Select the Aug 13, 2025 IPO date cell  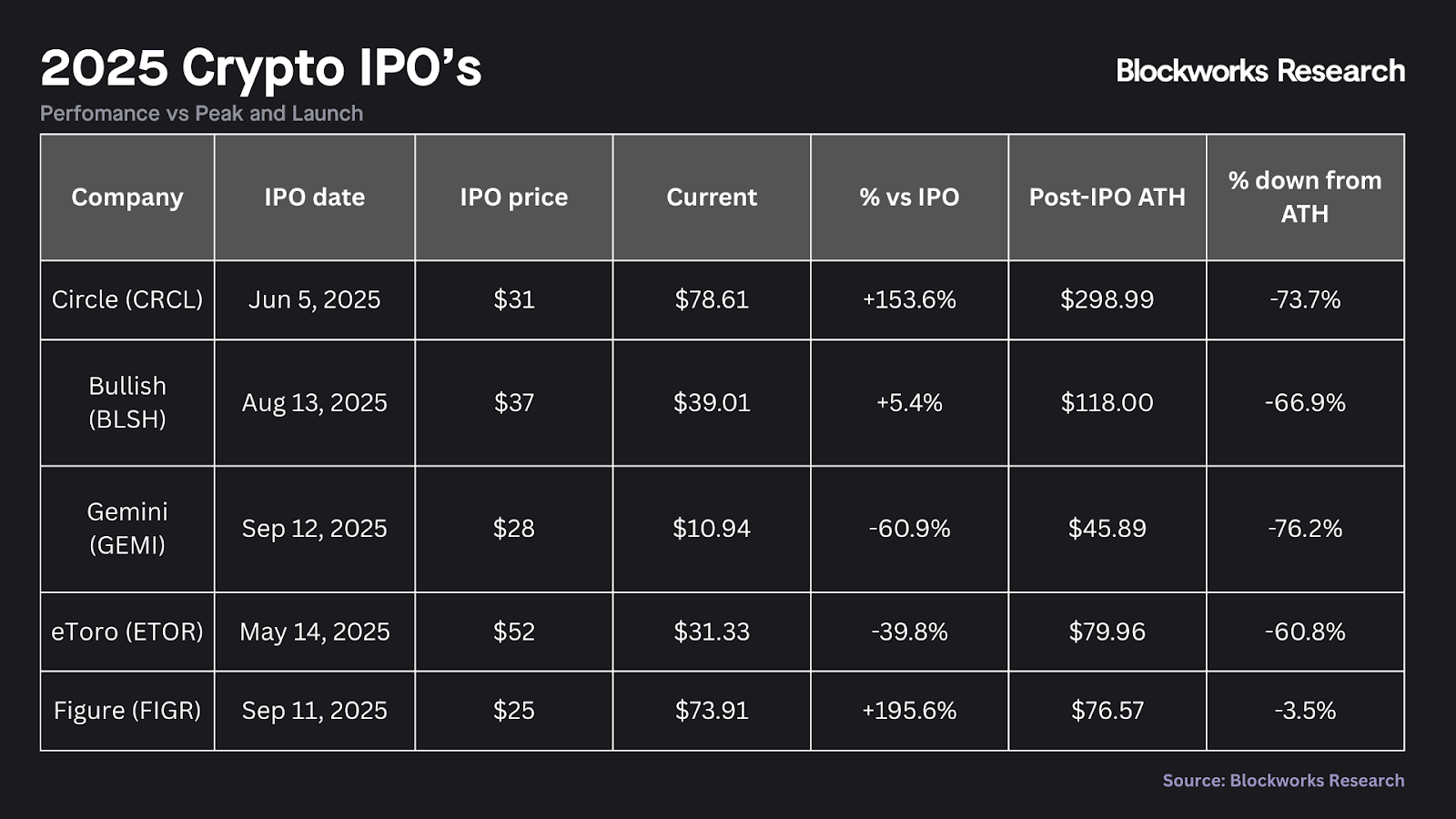pos(315,402)
